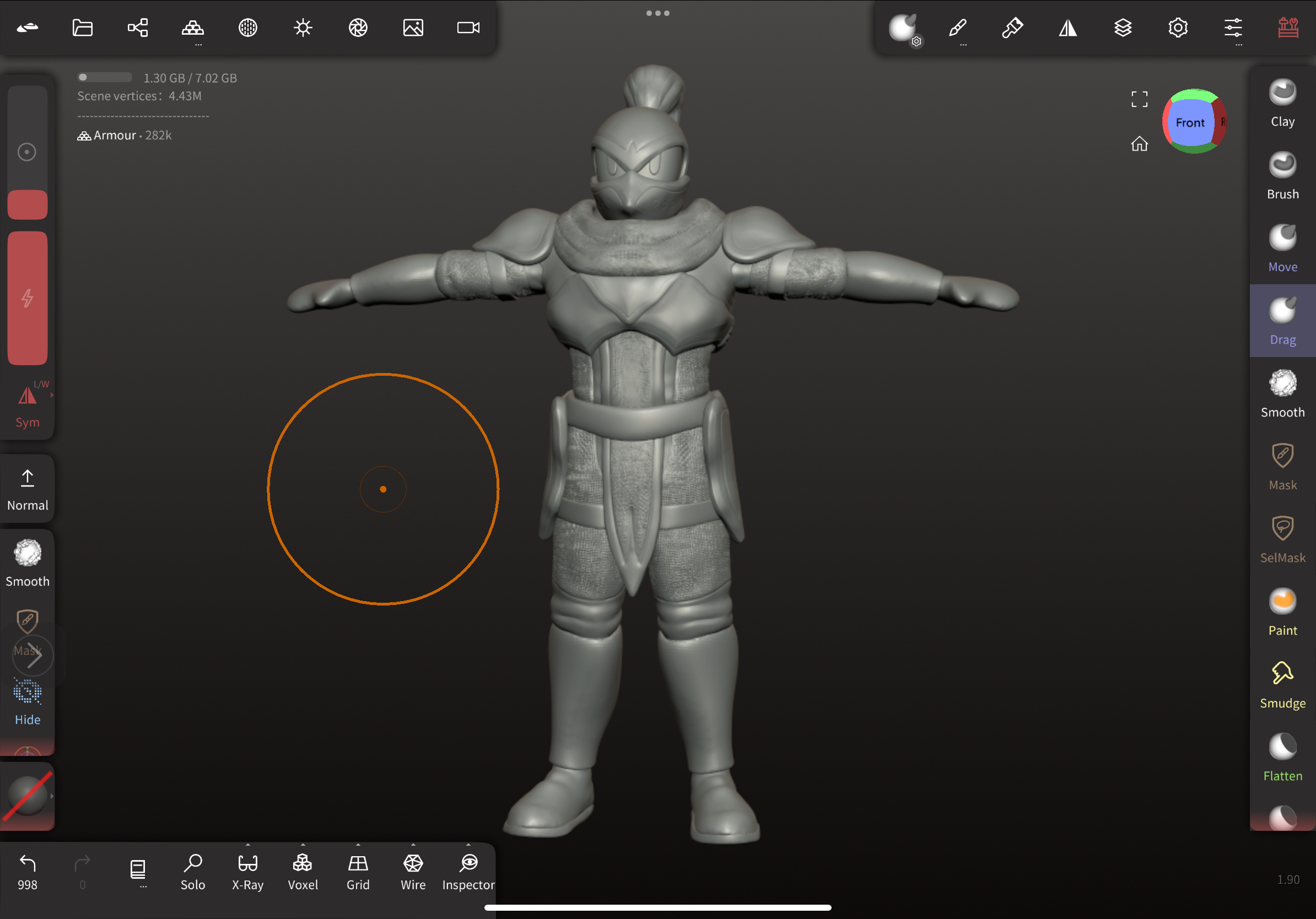Open the Scene hierarchy menu
This screenshot has width=1316, height=919.
[138, 28]
